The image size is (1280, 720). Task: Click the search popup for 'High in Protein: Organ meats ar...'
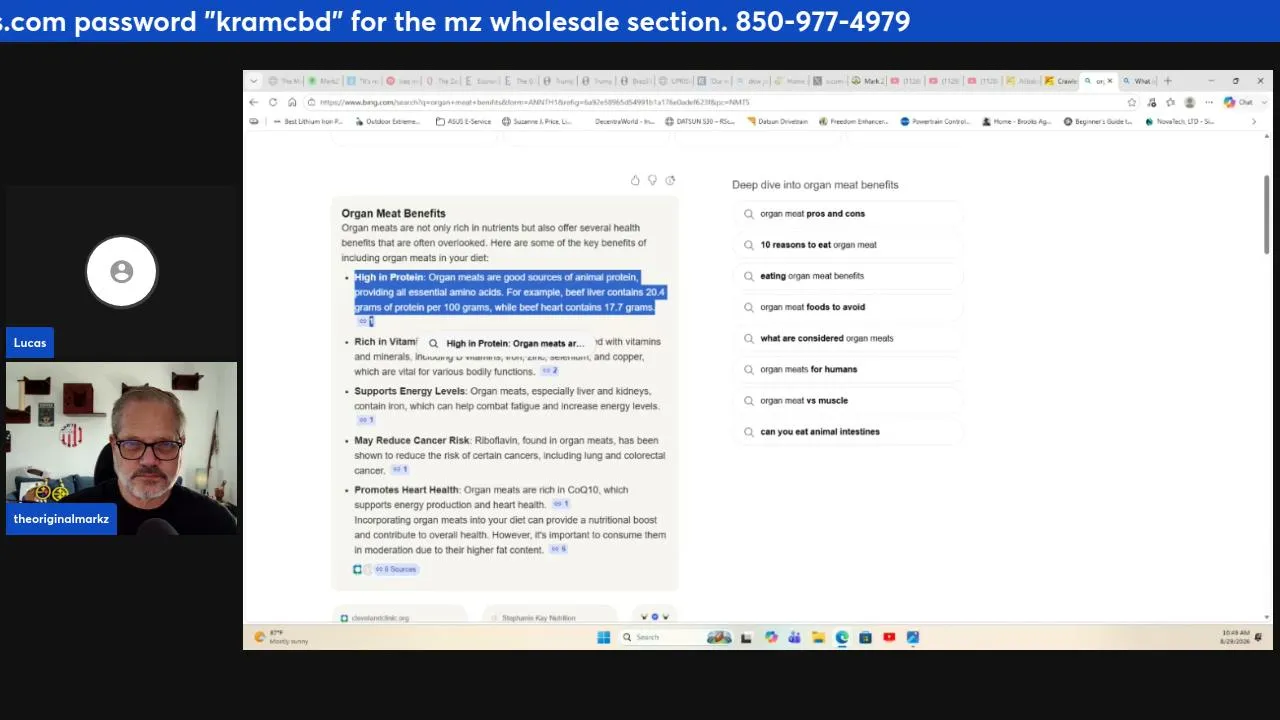click(506, 343)
